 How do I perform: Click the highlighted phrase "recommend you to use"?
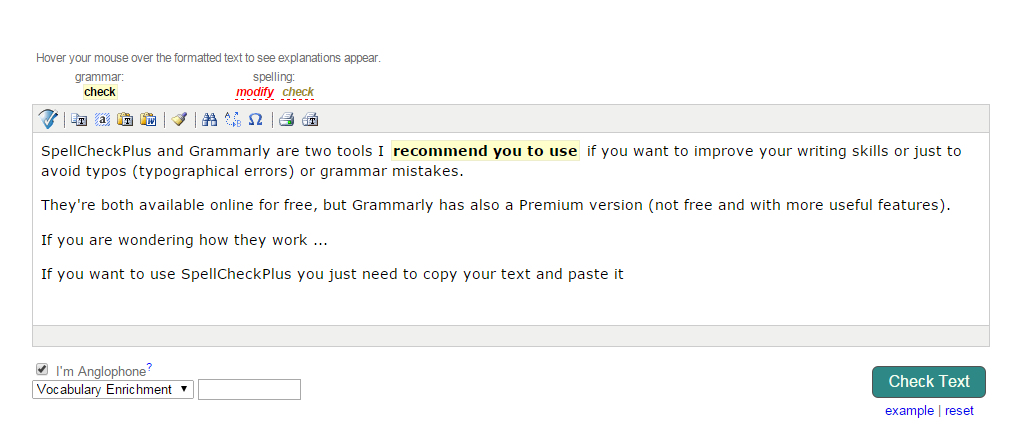[485, 151]
